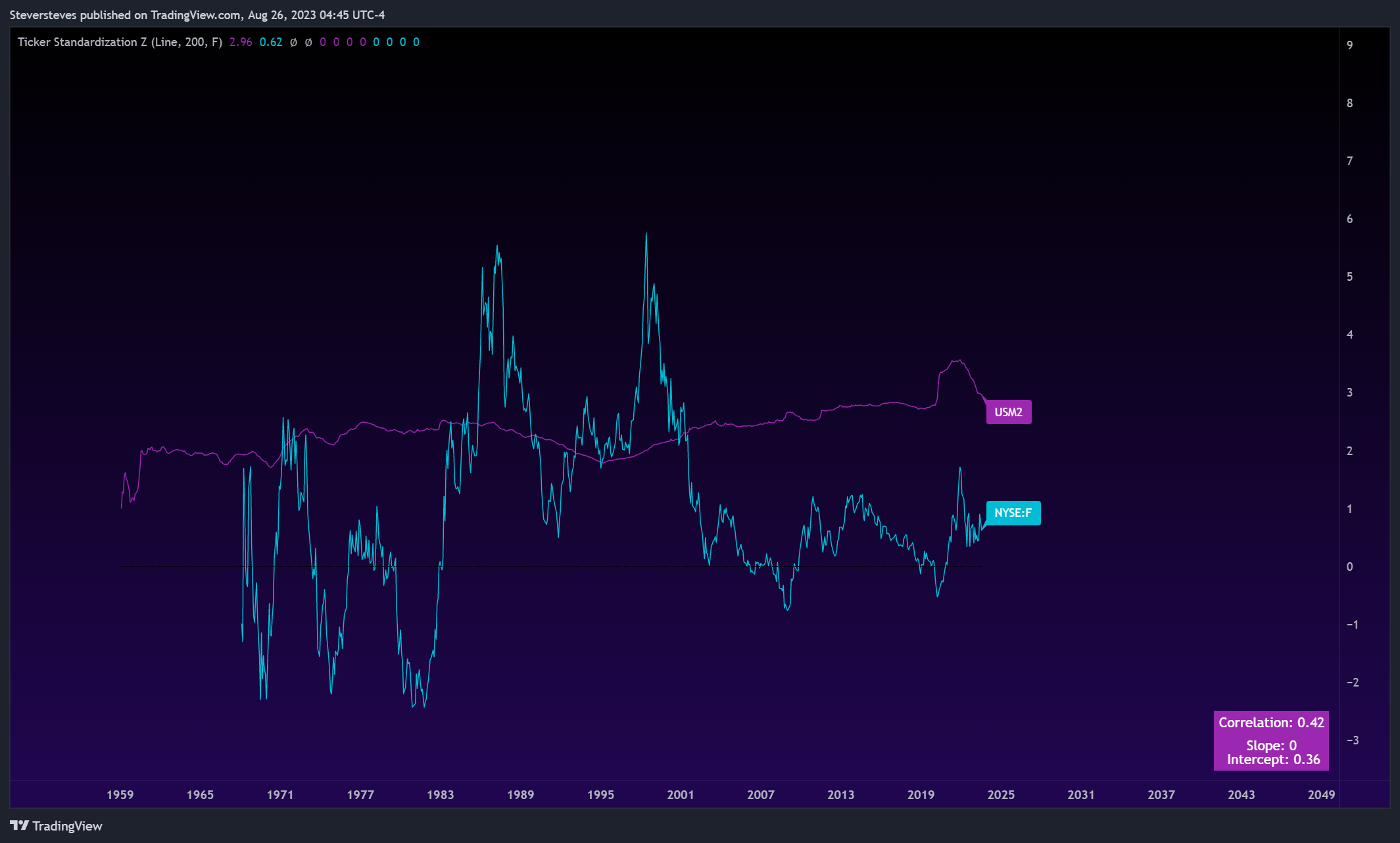This screenshot has height=843, width=1400.
Task: Click the 1959 label on time axis
Action: click(120, 794)
